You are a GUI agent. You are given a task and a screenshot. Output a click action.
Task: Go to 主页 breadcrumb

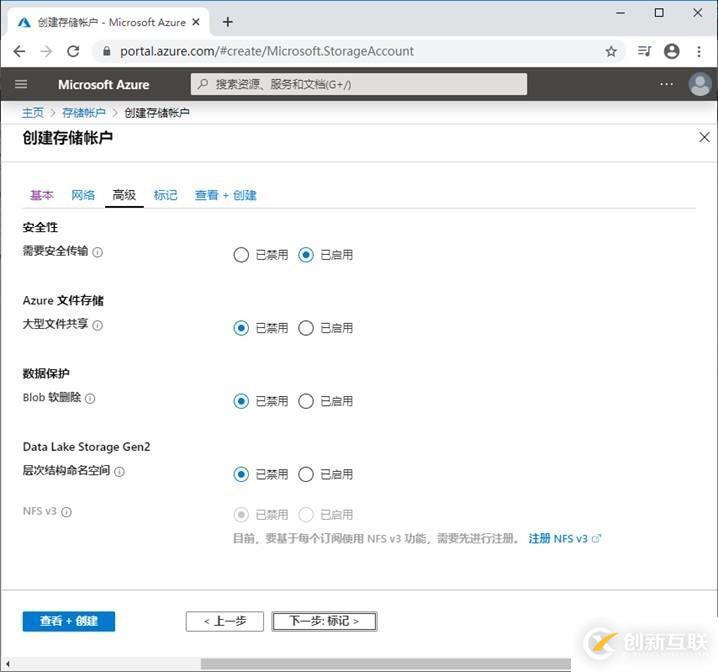[33, 113]
